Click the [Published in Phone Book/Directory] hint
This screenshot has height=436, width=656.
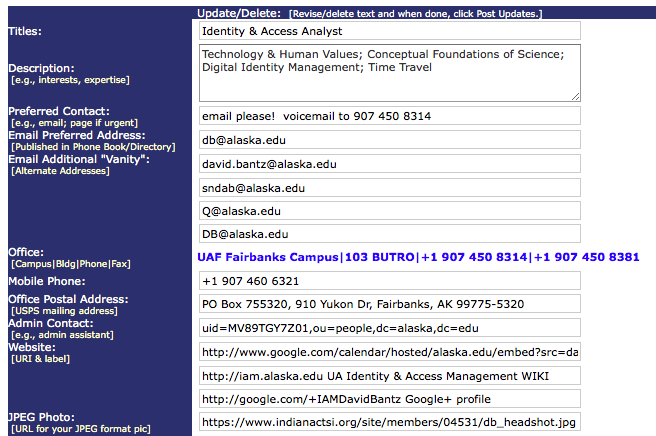93,147
